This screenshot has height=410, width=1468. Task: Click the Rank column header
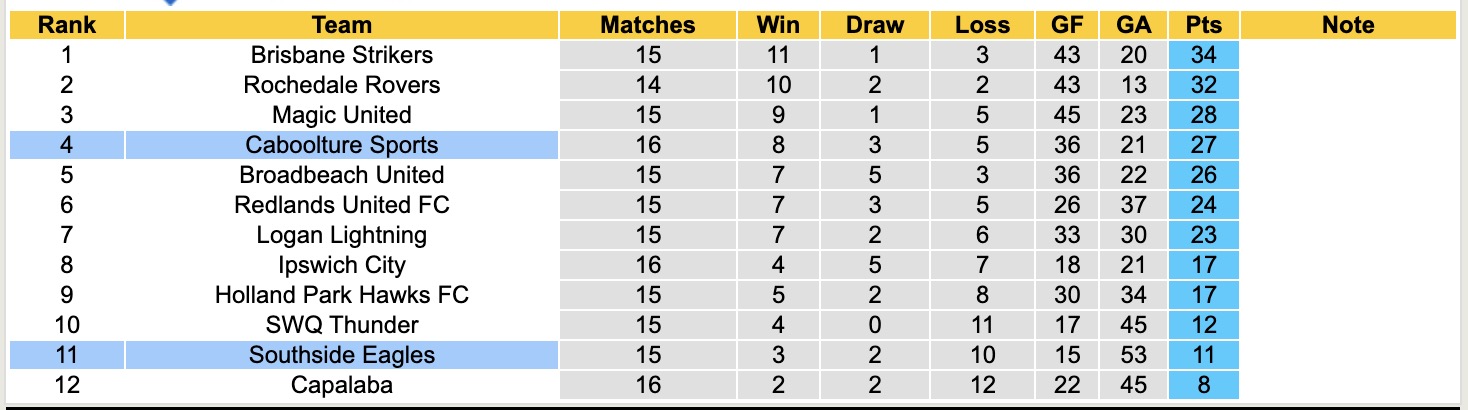click(66, 25)
